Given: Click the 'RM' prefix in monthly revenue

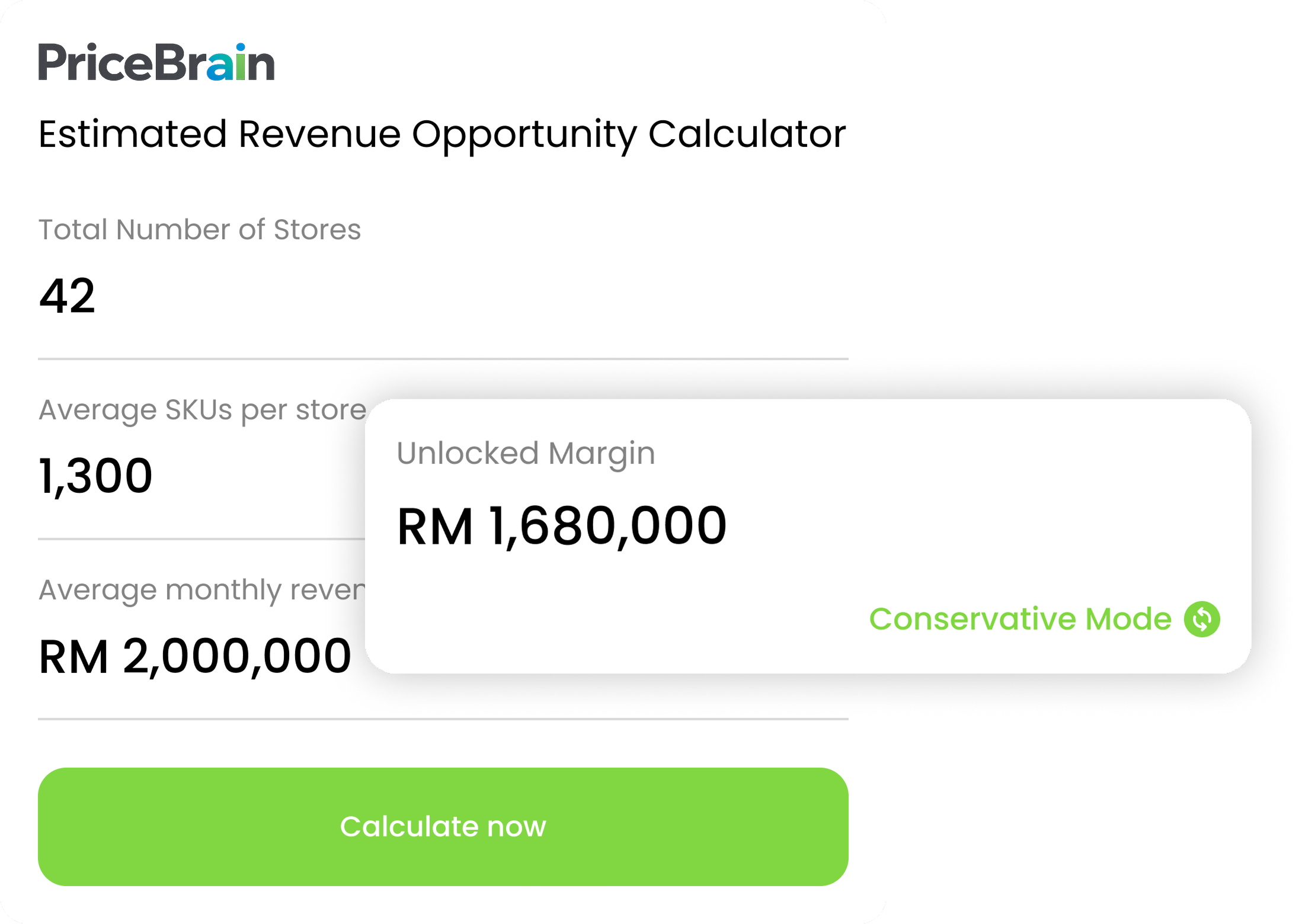Looking at the screenshot, I should [73, 657].
